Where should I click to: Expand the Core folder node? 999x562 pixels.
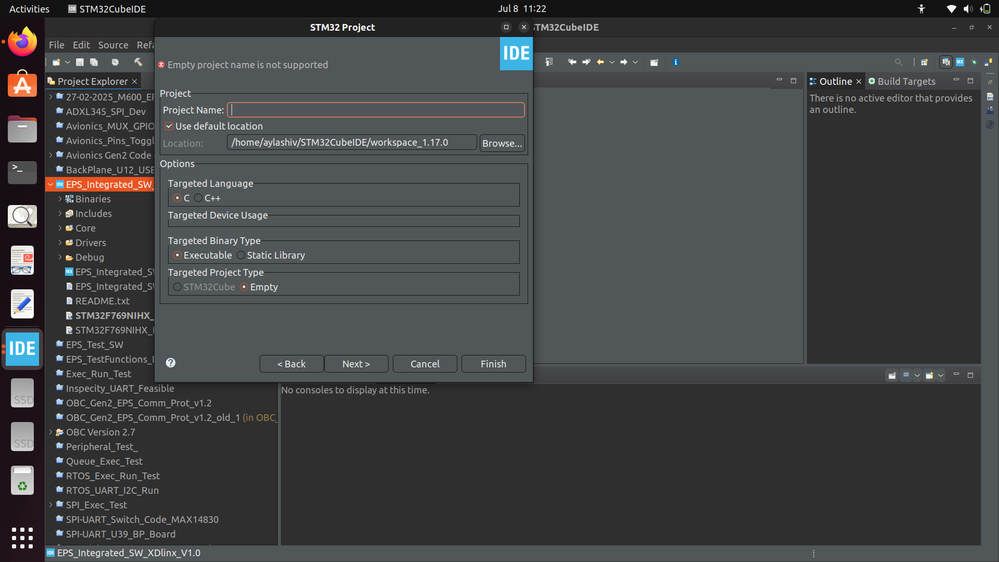pyautogui.click(x=61, y=228)
